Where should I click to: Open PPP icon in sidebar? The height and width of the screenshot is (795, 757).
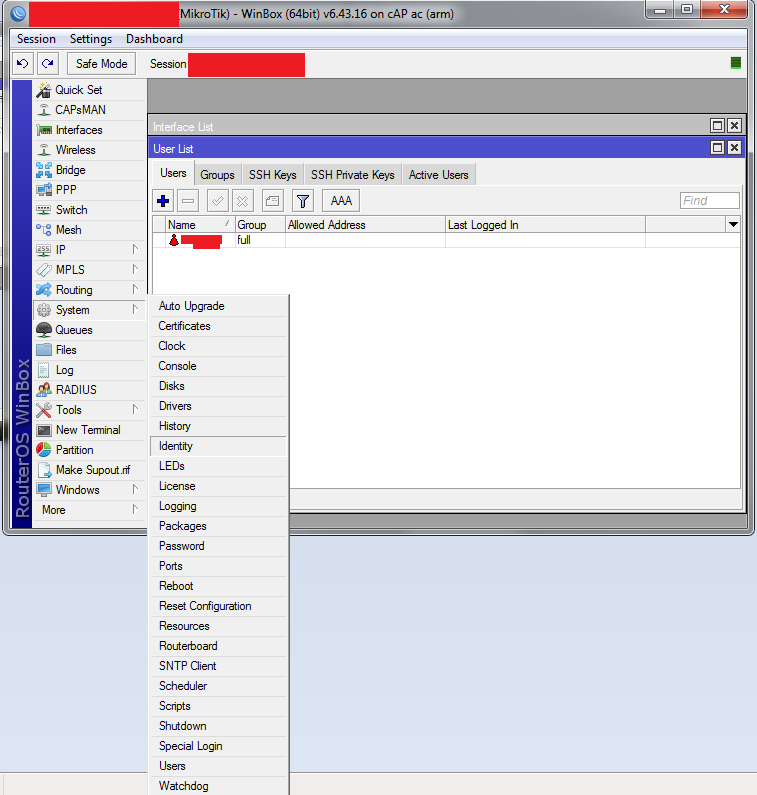[44, 190]
